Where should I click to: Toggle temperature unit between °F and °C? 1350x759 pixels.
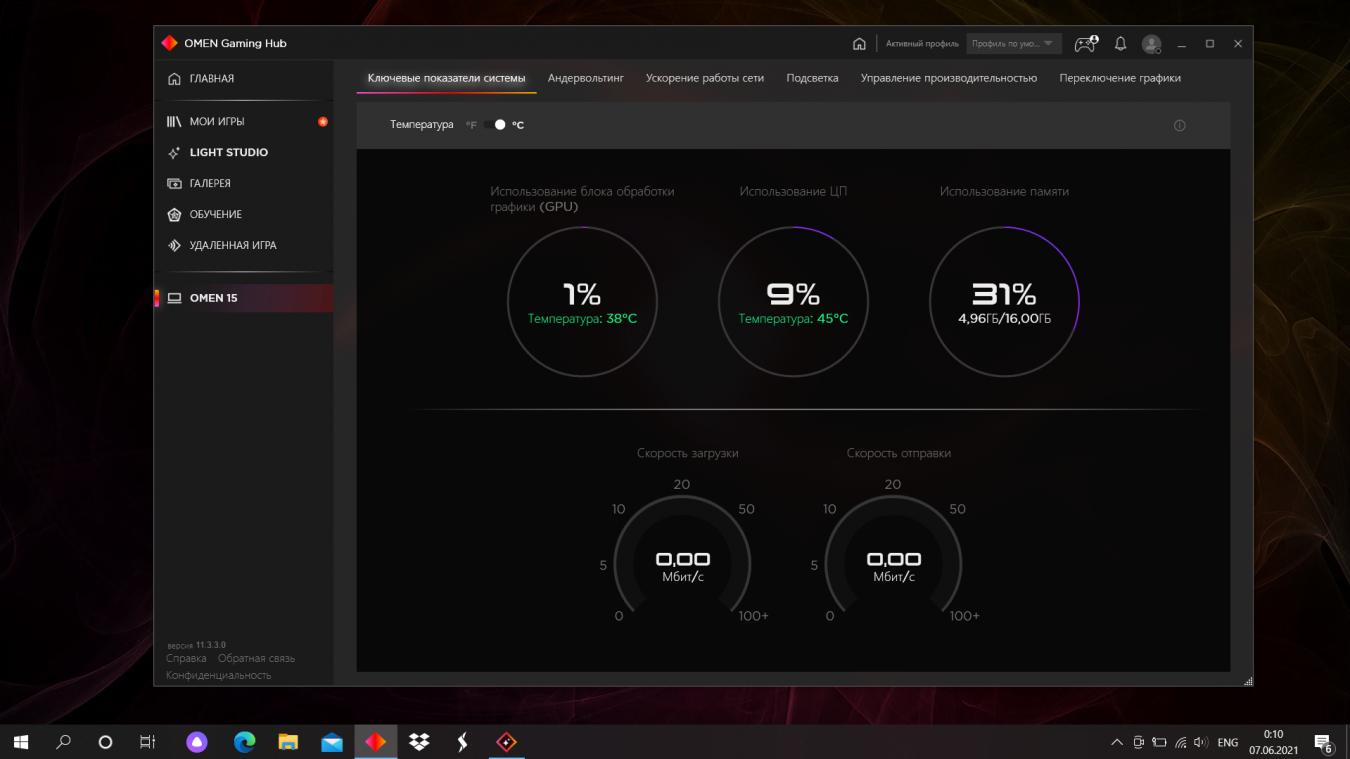495,125
